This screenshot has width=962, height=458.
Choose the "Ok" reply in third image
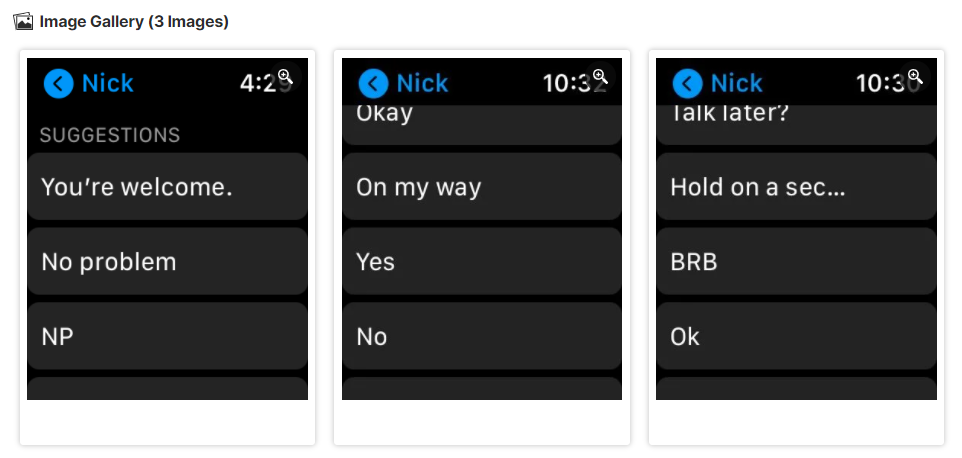pos(796,336)
